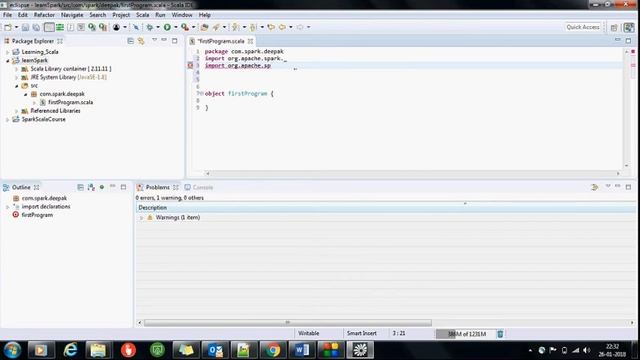Click the Debug bug icon in toolbar
This screenshot has height=360, width=640.
point(150,27)
